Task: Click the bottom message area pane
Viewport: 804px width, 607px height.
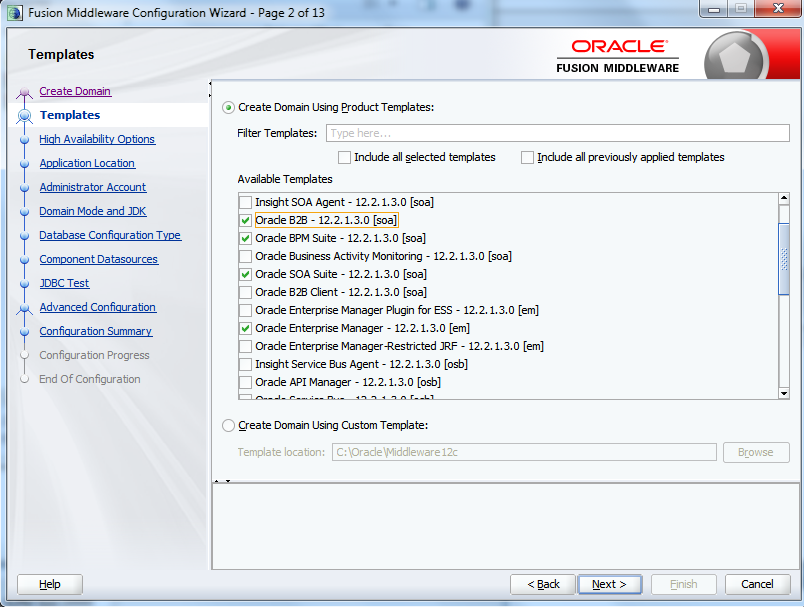Action: pyautogui.click(x=506, y=526)
